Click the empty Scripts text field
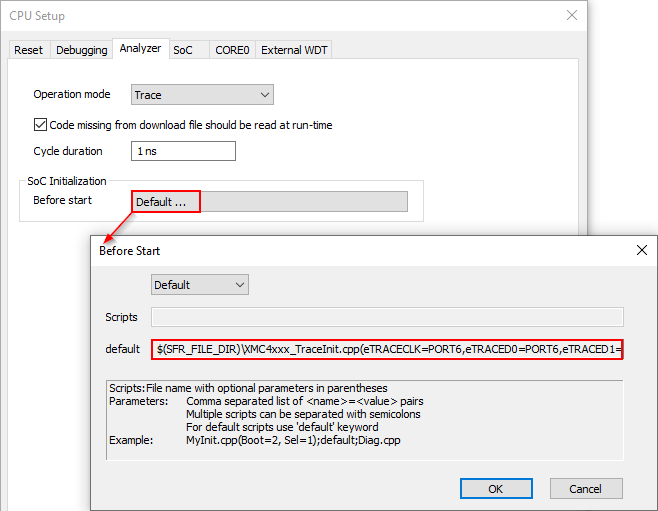The width and height of the screenshot is (658, 511). click(x=387, y=317)
